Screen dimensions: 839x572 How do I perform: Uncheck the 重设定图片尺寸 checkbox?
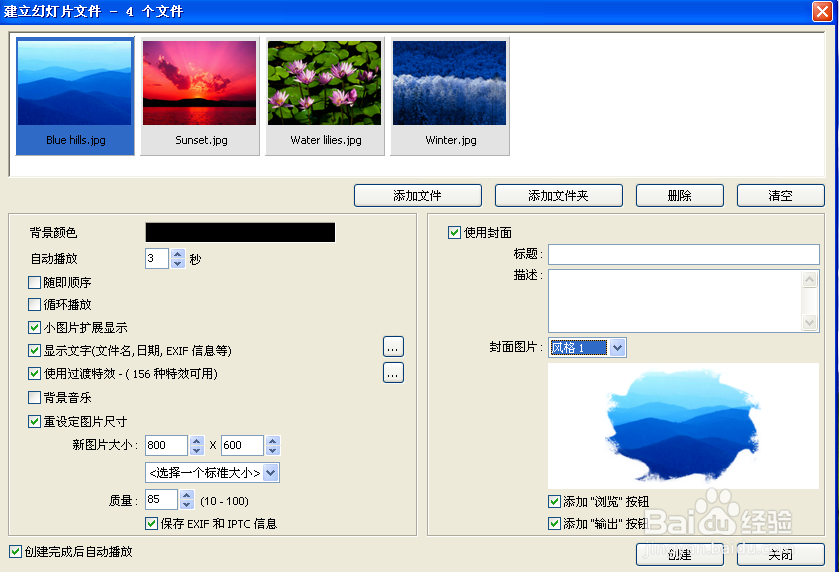[x=34, y=422]
